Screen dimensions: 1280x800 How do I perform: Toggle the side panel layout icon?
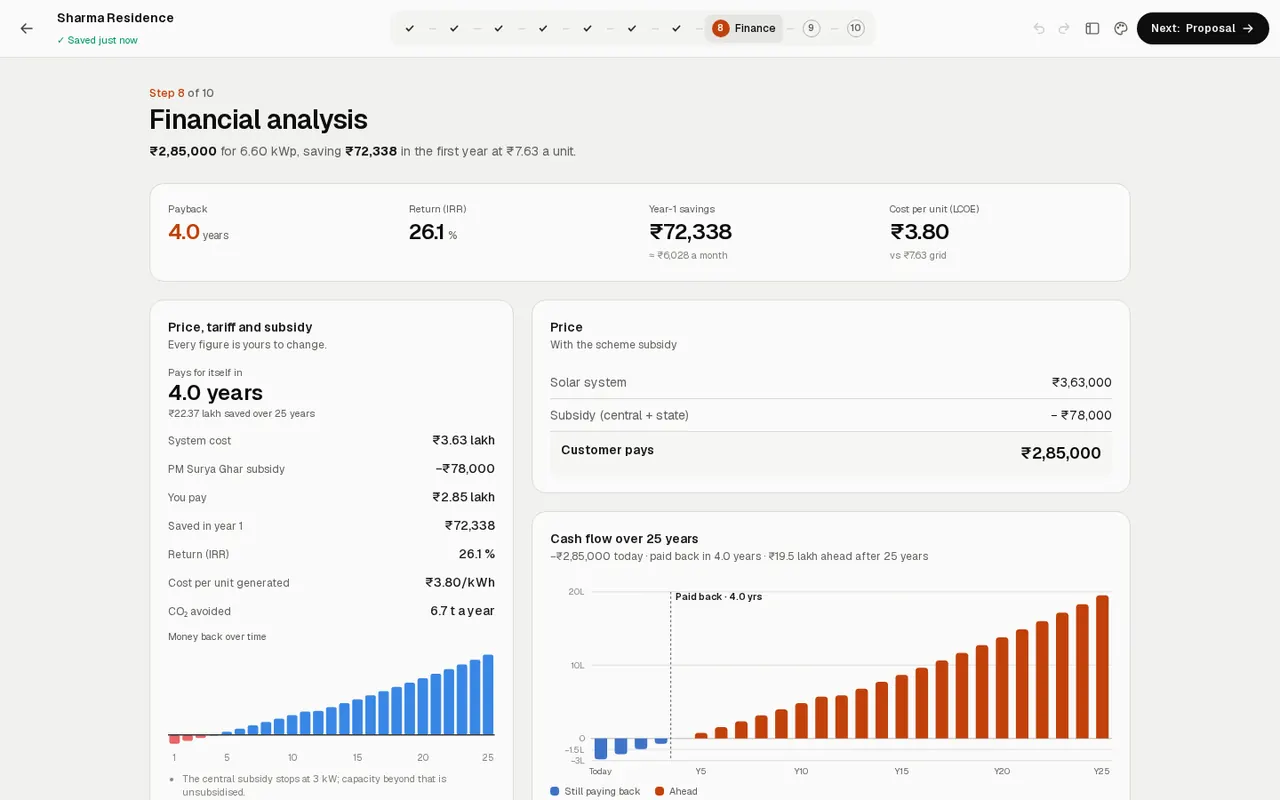click(1092, 28)
